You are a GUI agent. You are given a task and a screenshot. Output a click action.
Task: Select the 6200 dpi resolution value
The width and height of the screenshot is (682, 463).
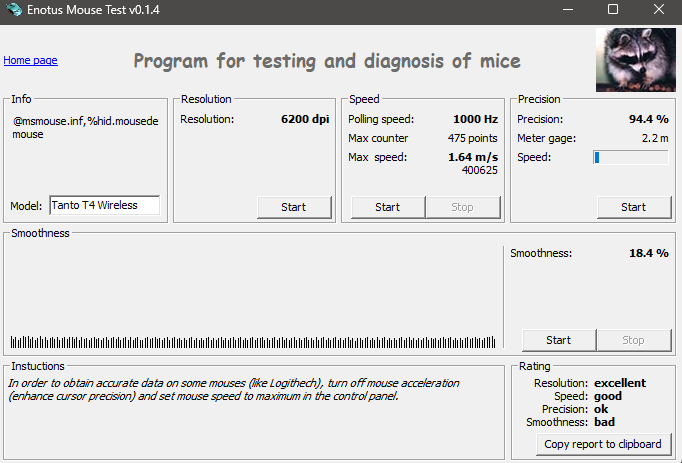(305, 119)
